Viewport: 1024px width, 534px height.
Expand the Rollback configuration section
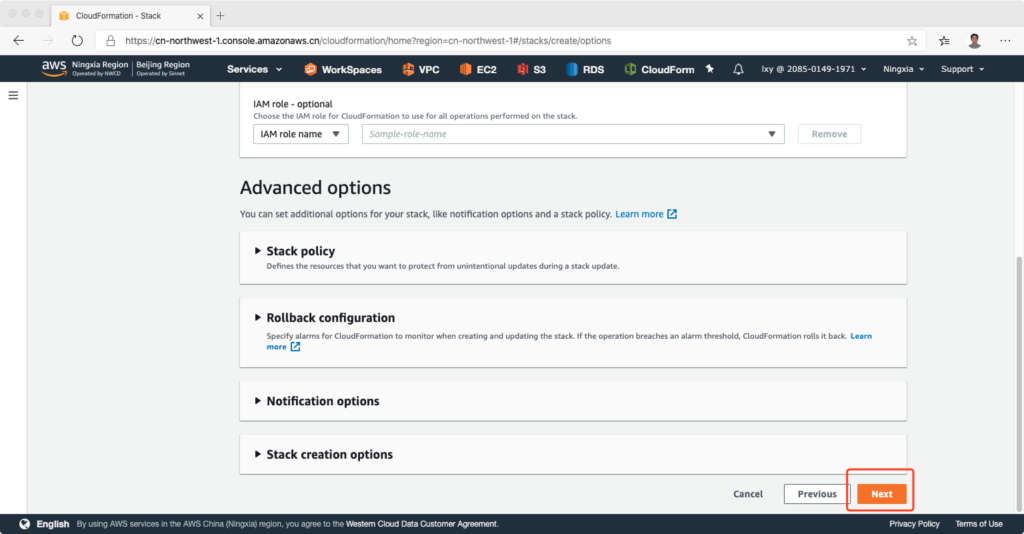330,318
